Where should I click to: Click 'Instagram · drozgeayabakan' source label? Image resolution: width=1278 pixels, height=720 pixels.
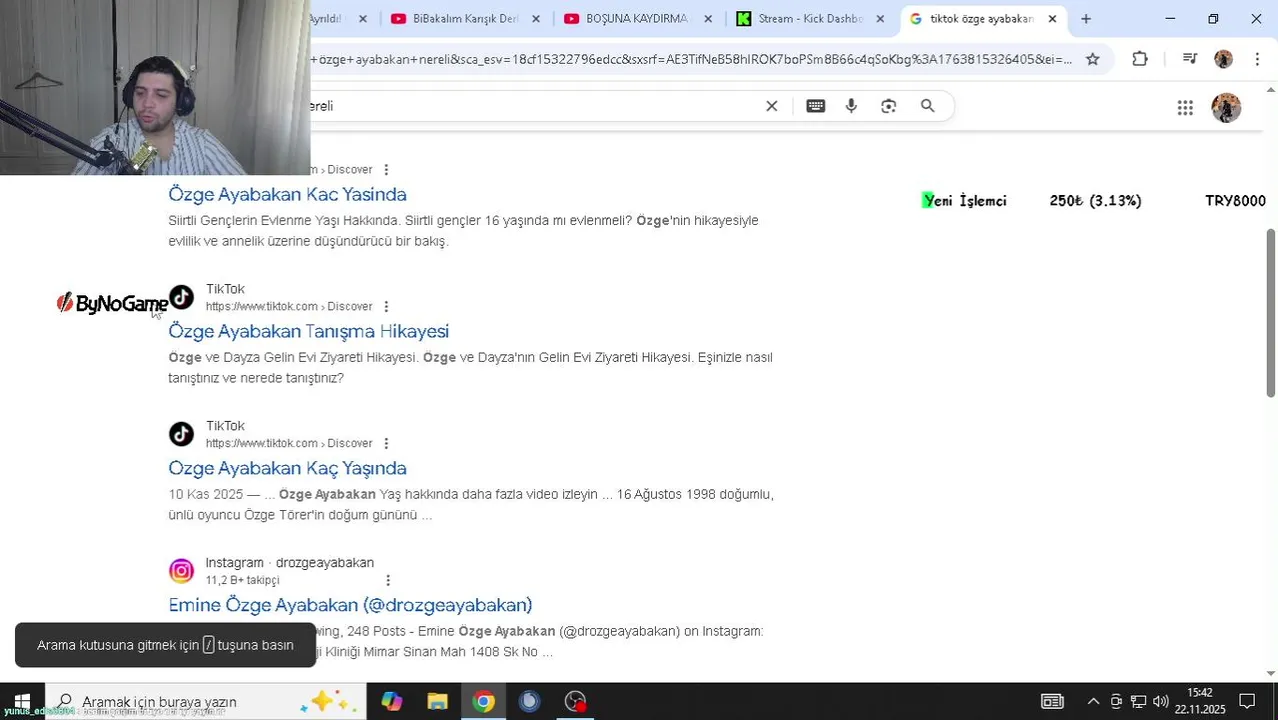290,563
